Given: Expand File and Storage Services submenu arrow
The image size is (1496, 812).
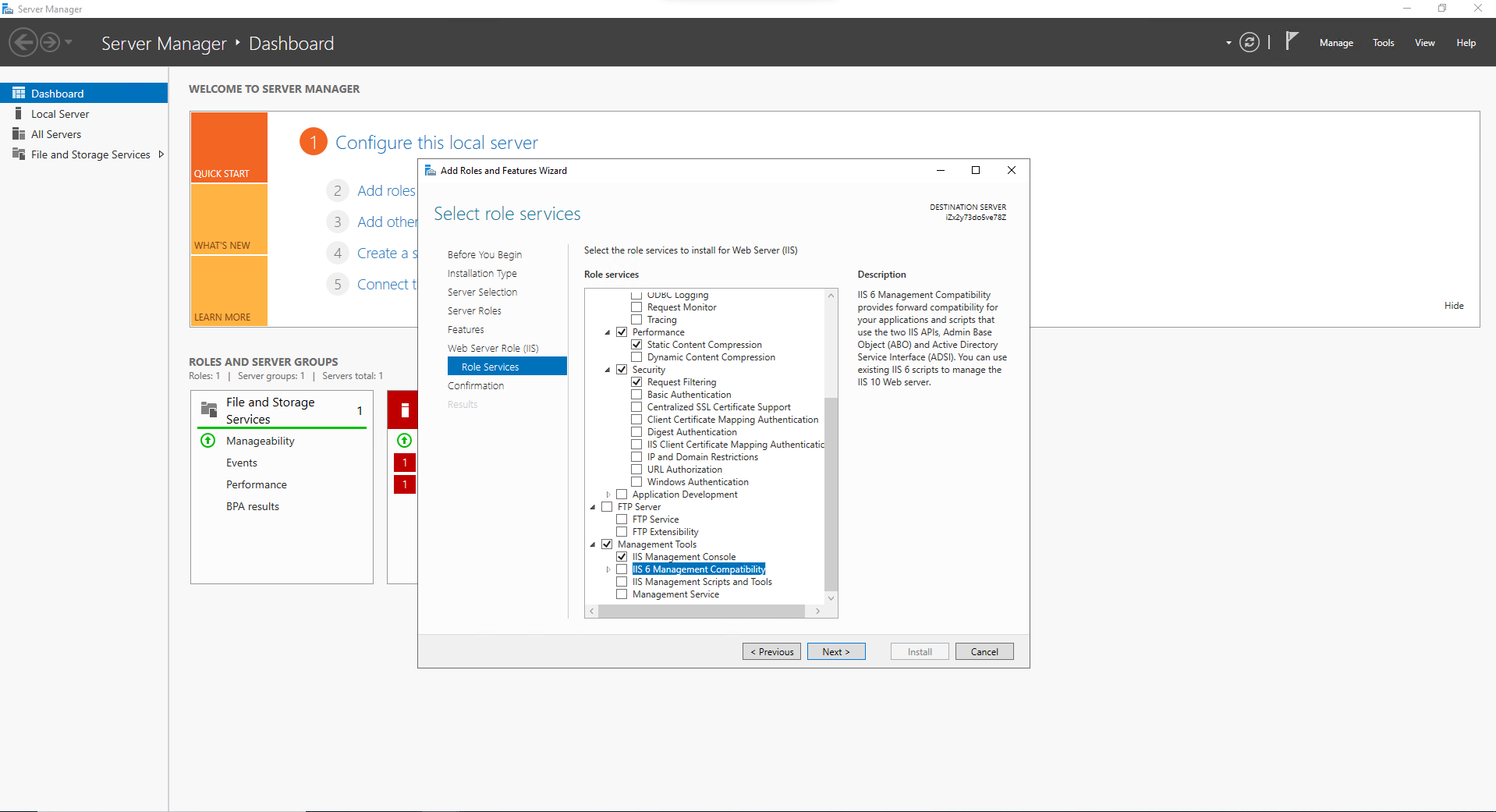Looking at the screenshot, I should (161, 154).
